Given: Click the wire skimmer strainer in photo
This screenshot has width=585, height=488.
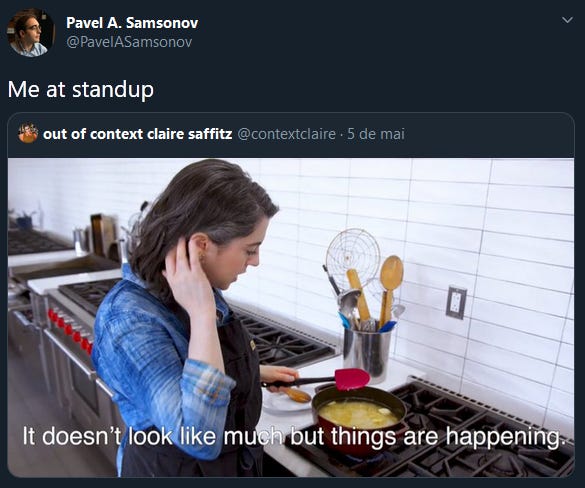Looking at the screenshot, I should coord(352,255).
